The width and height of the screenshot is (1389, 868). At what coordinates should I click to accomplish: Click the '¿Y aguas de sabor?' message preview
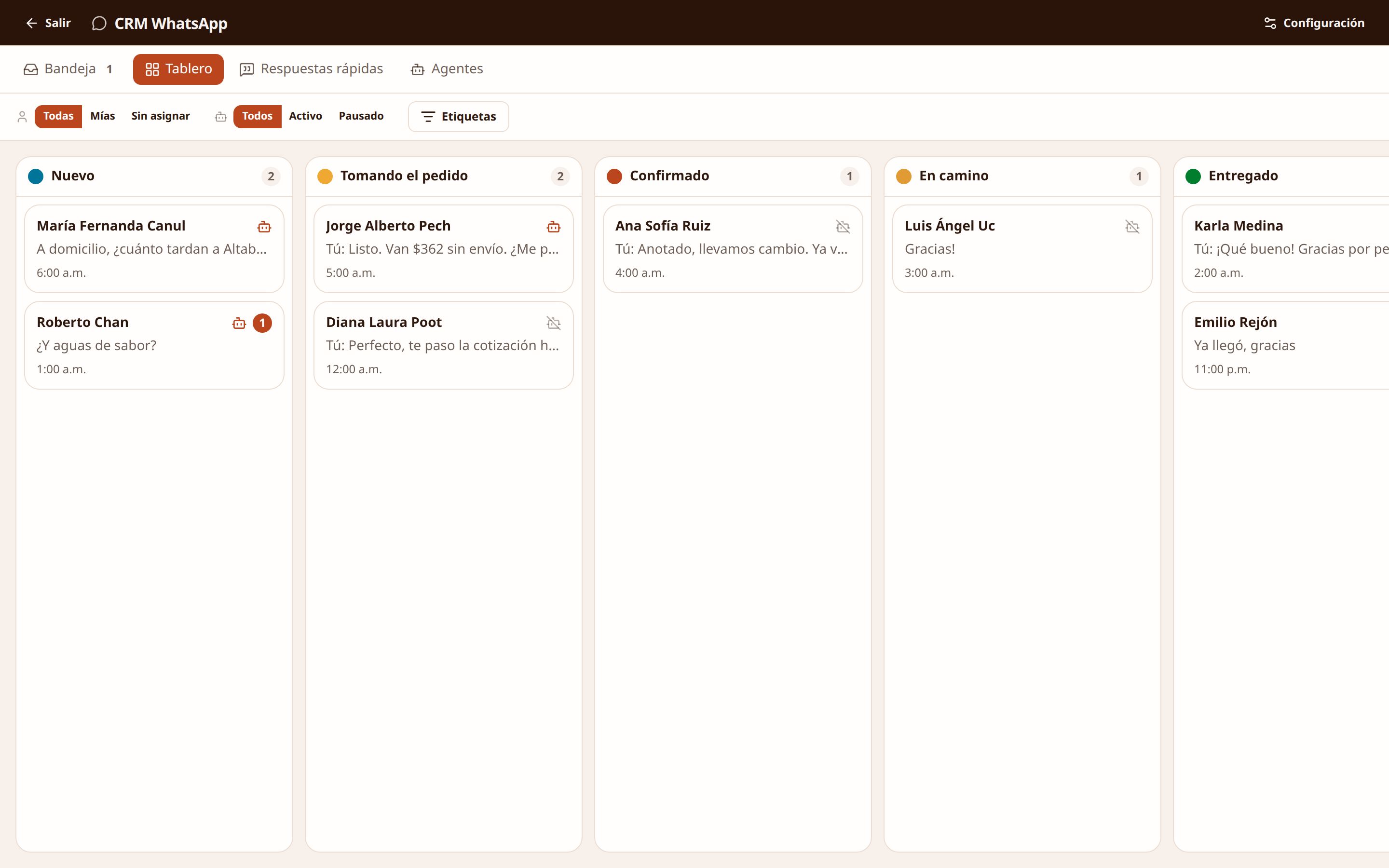[96, 346]
